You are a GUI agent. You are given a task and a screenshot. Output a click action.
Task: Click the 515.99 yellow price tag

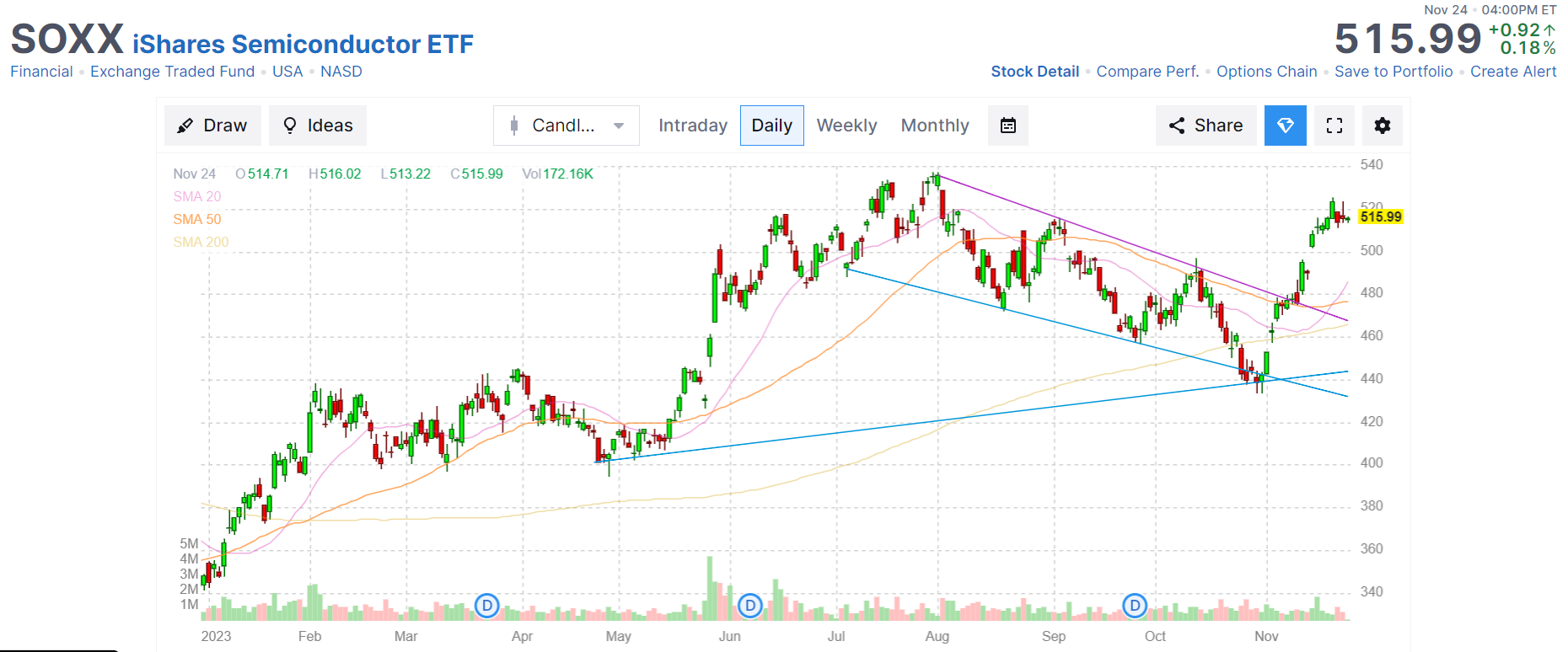pos(1381,216)
